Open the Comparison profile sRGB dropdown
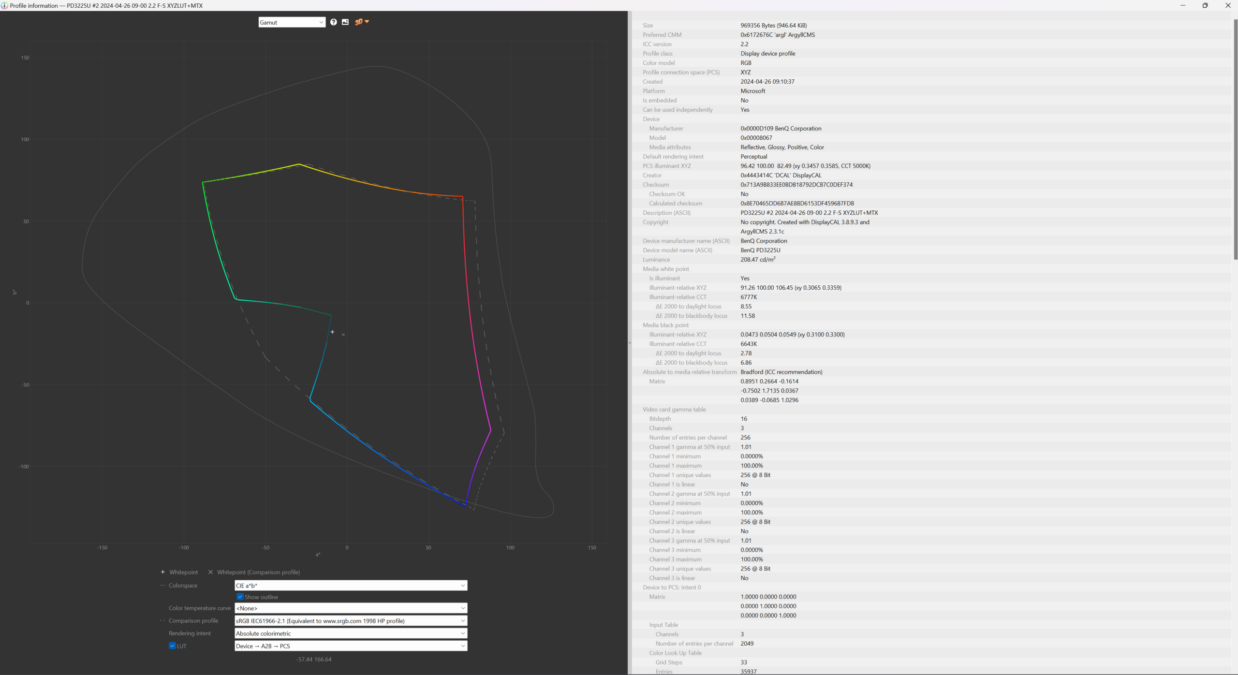 350,621
